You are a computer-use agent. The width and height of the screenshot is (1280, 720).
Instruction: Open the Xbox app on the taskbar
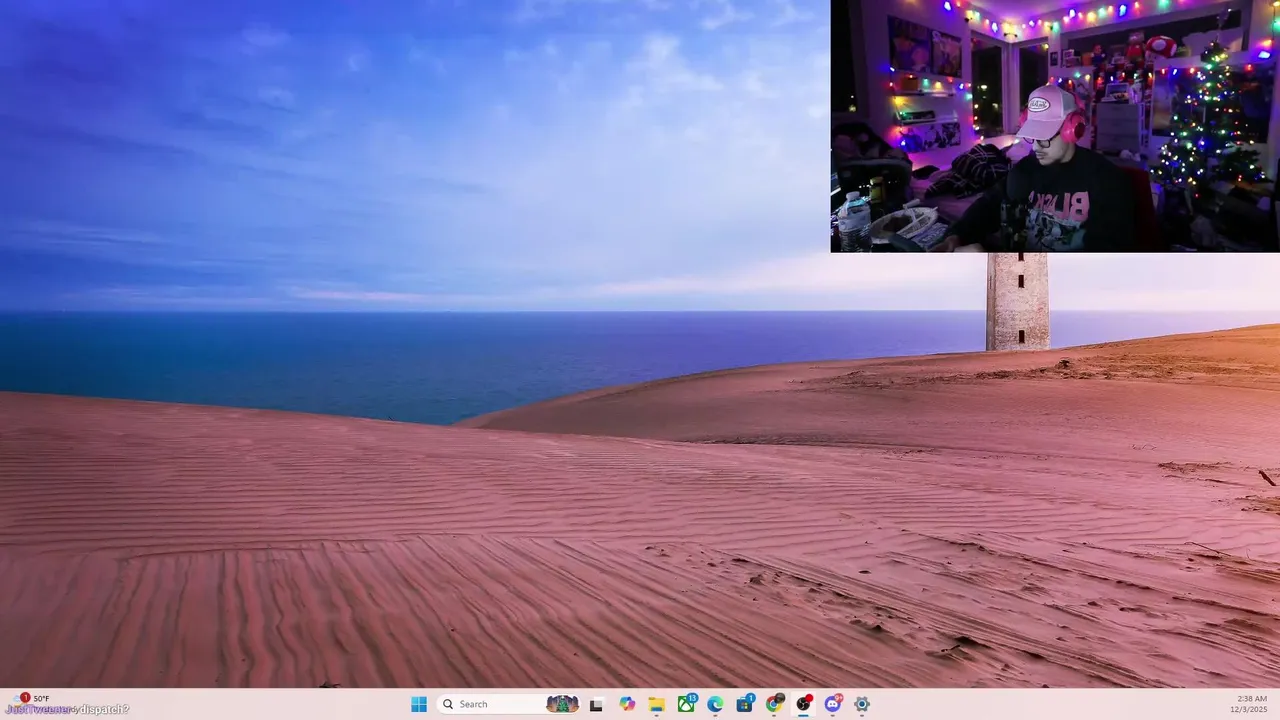[686, 704]
